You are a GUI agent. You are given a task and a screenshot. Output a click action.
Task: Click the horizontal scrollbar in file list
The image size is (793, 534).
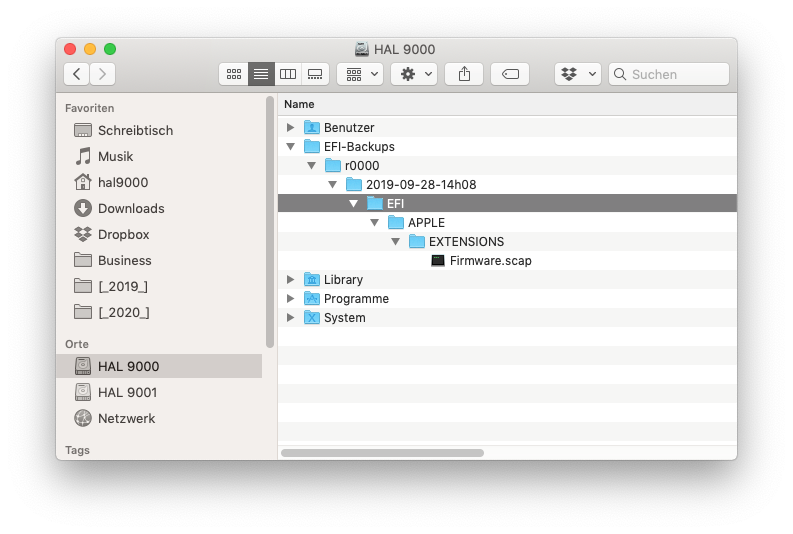coord(382,453)
